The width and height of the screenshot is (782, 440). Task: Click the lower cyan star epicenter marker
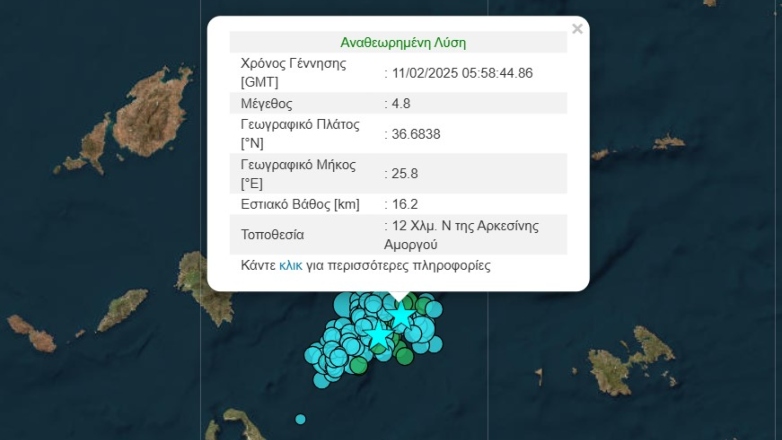378,336
